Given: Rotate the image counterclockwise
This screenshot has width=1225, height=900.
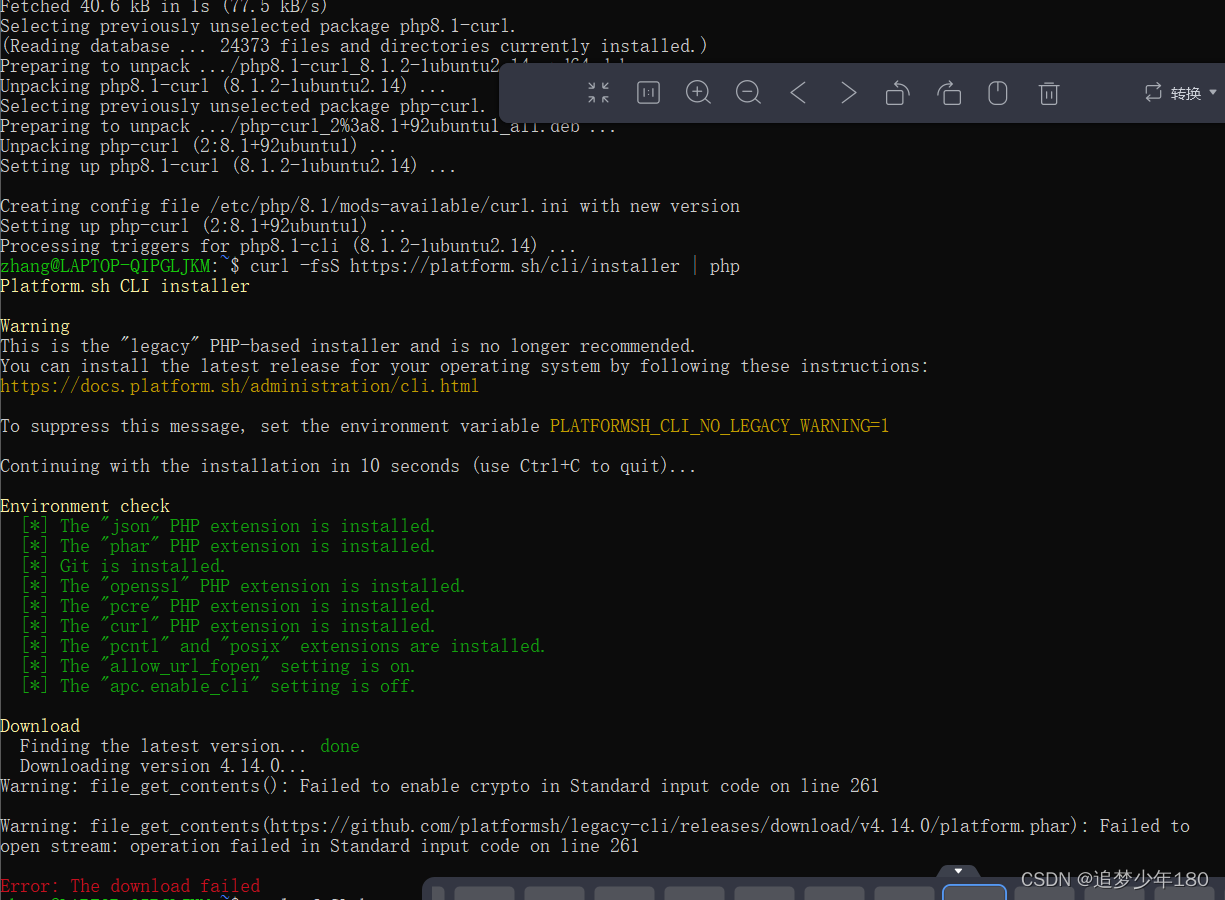Looking at the screenshot, I should click(897, 92).
